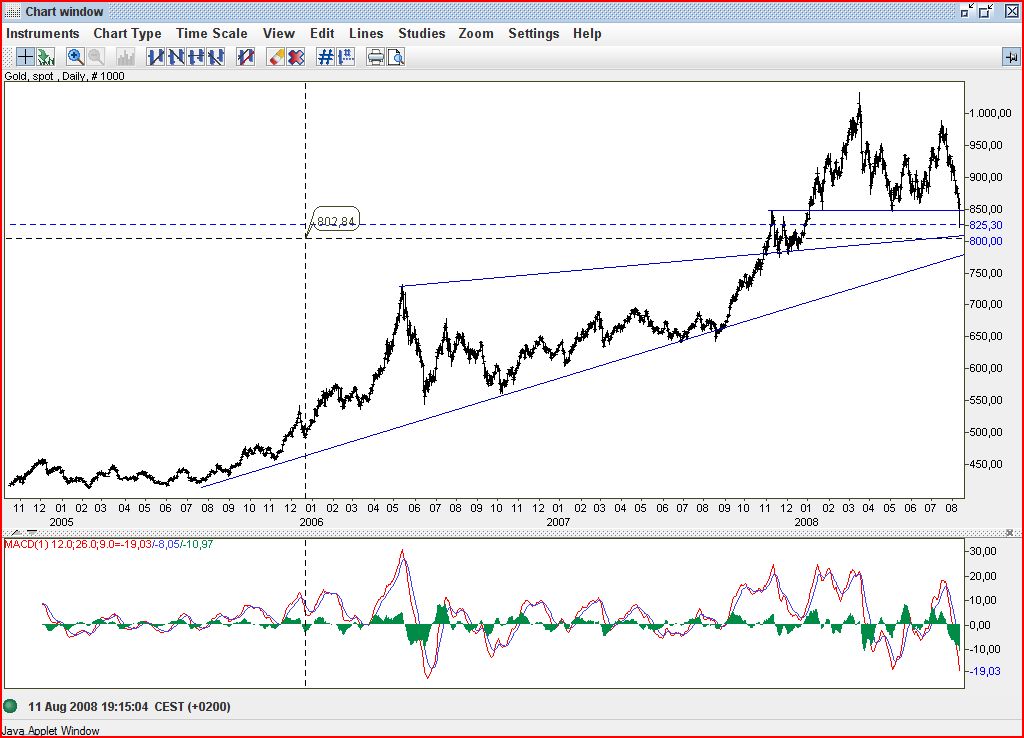
Task: Close the MACD study panel
Action: [1009, 533]
